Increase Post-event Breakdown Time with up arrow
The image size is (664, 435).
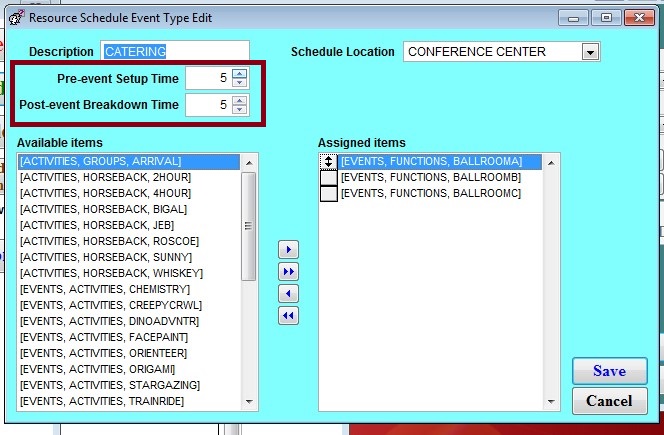click(239, 100)
